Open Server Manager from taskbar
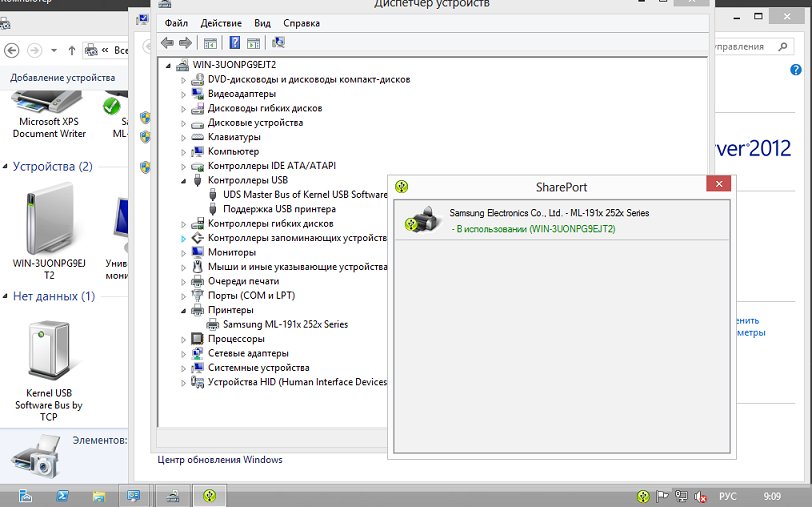The width and height of the screenshot is (812, 507). [25, 496]
